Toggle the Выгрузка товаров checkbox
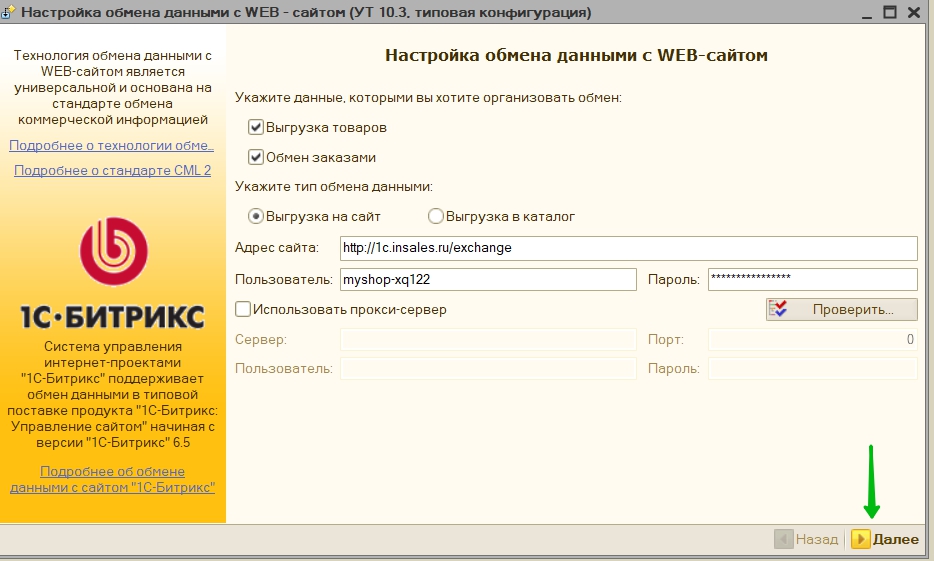The height and width of the screenshot is (561, 934). (256, 127)
